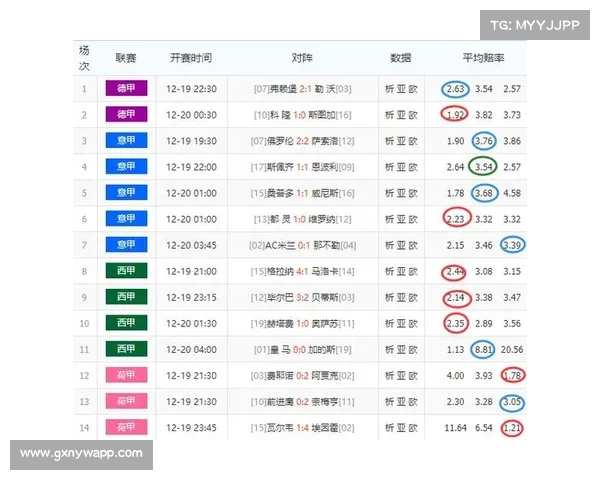Click kickoff time 12-20 04:00

pos(191,349)
